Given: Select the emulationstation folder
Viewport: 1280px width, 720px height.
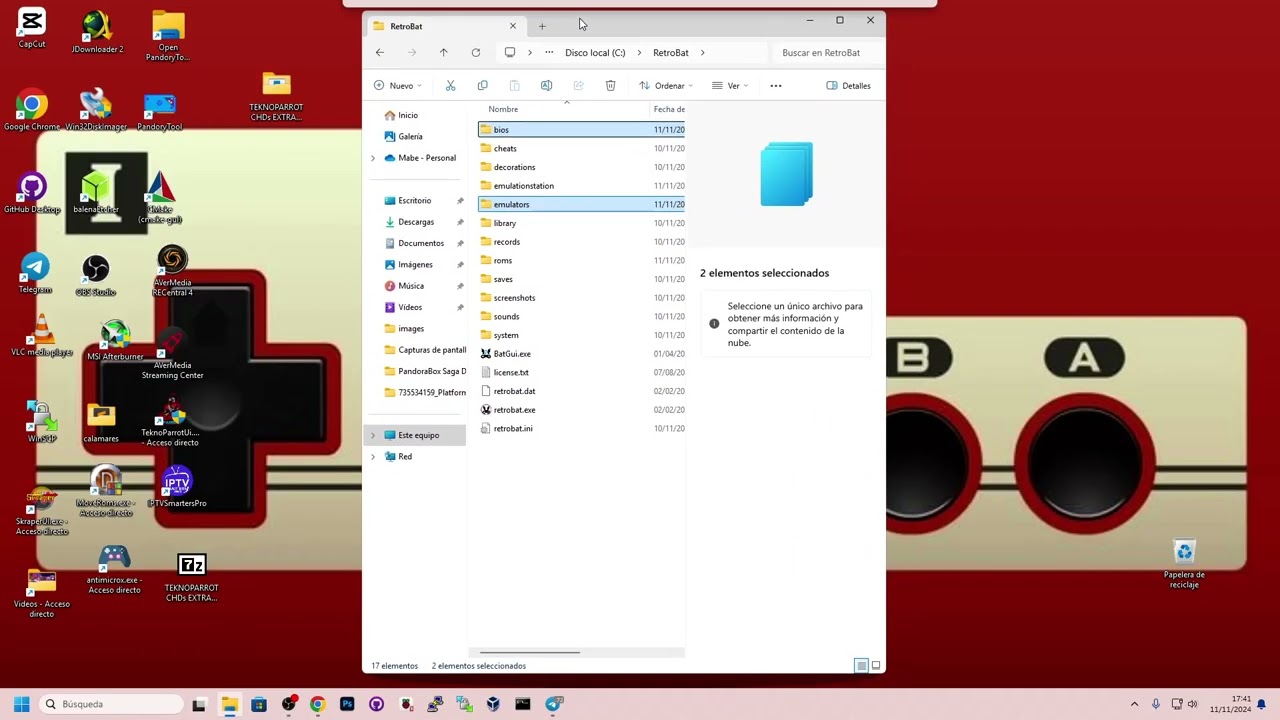Looking at the screenshot, I should click(x=581, y=186).
